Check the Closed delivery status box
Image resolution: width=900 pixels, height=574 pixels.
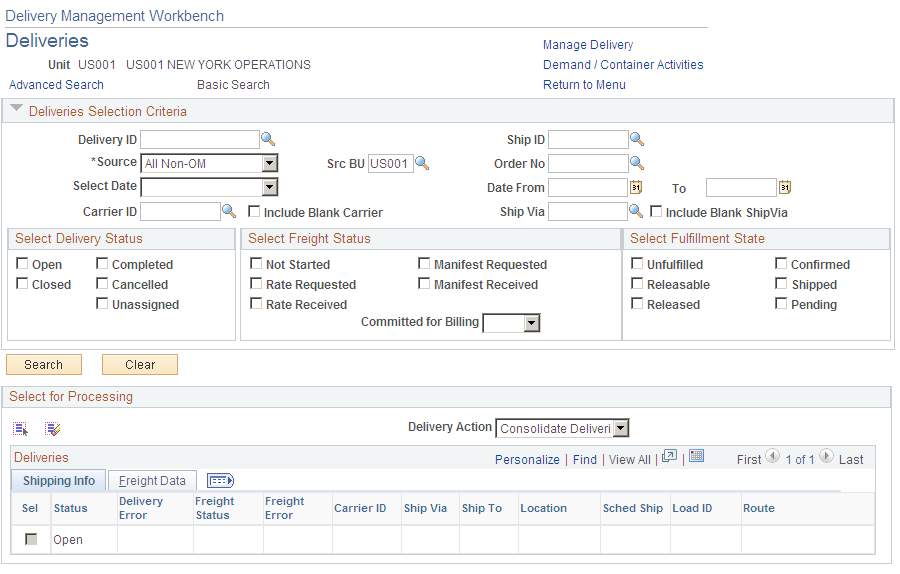(x=22, y=284)
